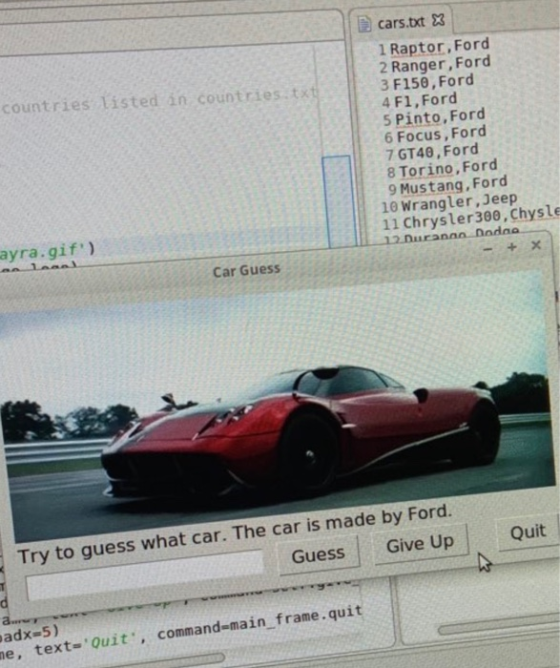The height and width of the screenshot is (668, 560).
Task: Click the Chrysler300 line in cars.txt
Action: pyautogui.click(x=481, y=218)
